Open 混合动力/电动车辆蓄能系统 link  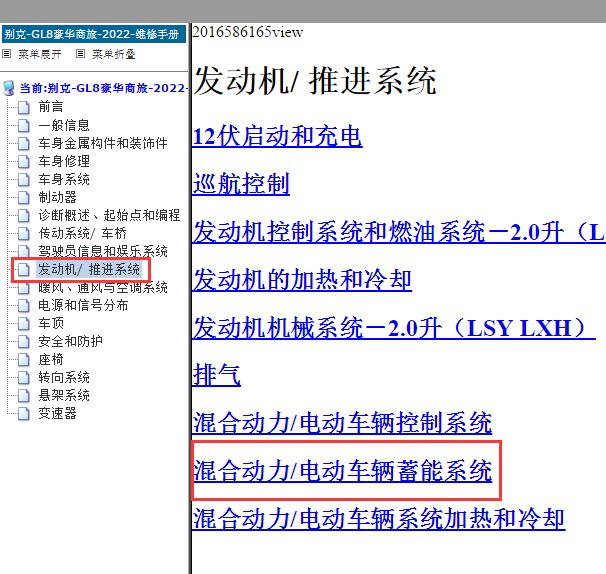(x=342, y=471)
